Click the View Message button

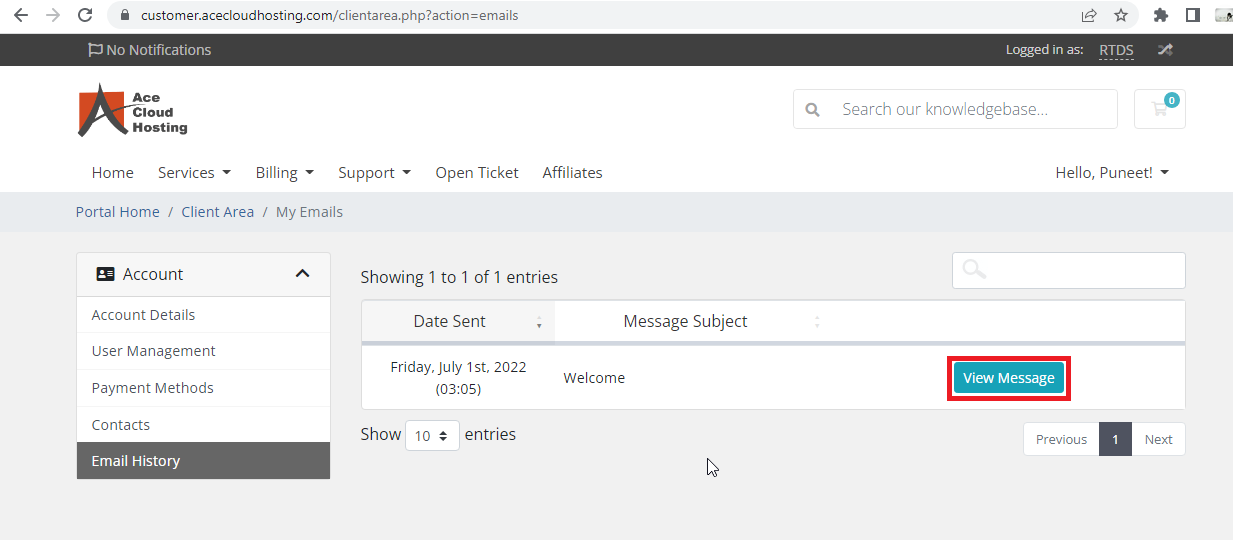pos(1009,378)
